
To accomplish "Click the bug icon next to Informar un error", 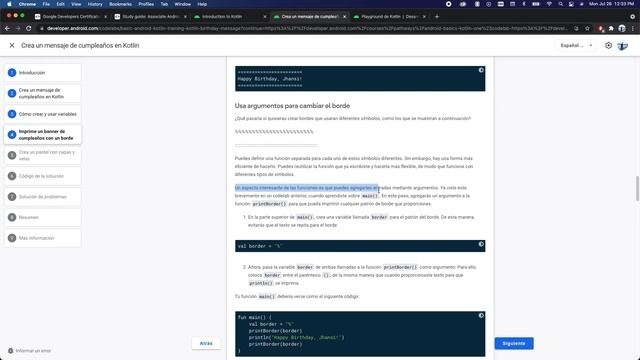I will click(11, 351).
